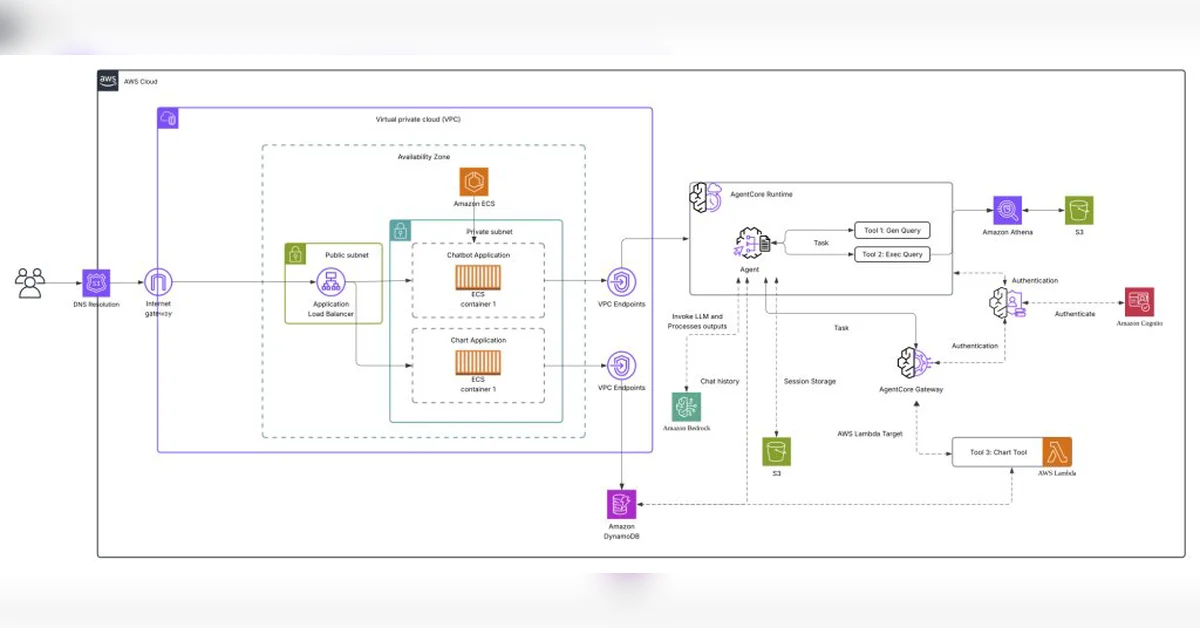
Task: Click the AWS Lambda orange icon
Action: tap(1057, 452)
